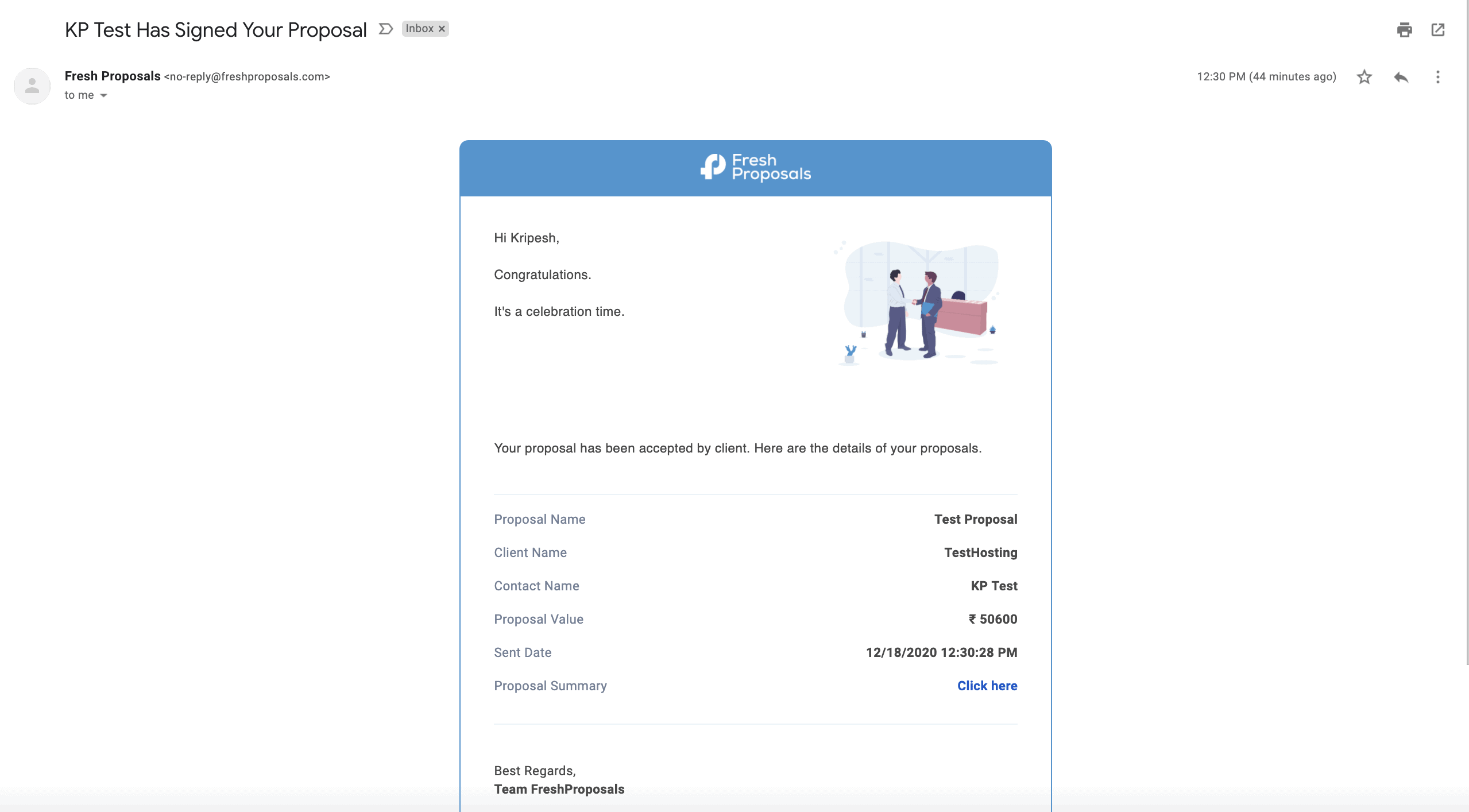Expand recipient details arrow next to 'to me'
1469x812 pixels.
click(103, 95)
